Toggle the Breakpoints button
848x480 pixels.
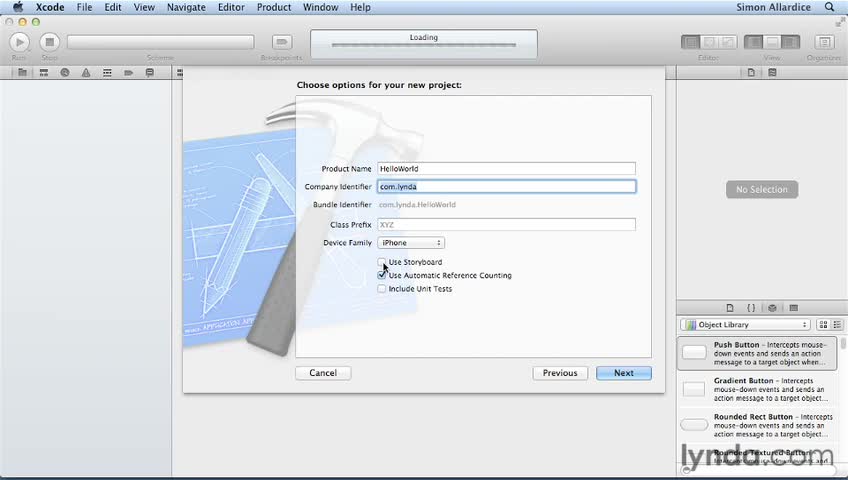281,42
